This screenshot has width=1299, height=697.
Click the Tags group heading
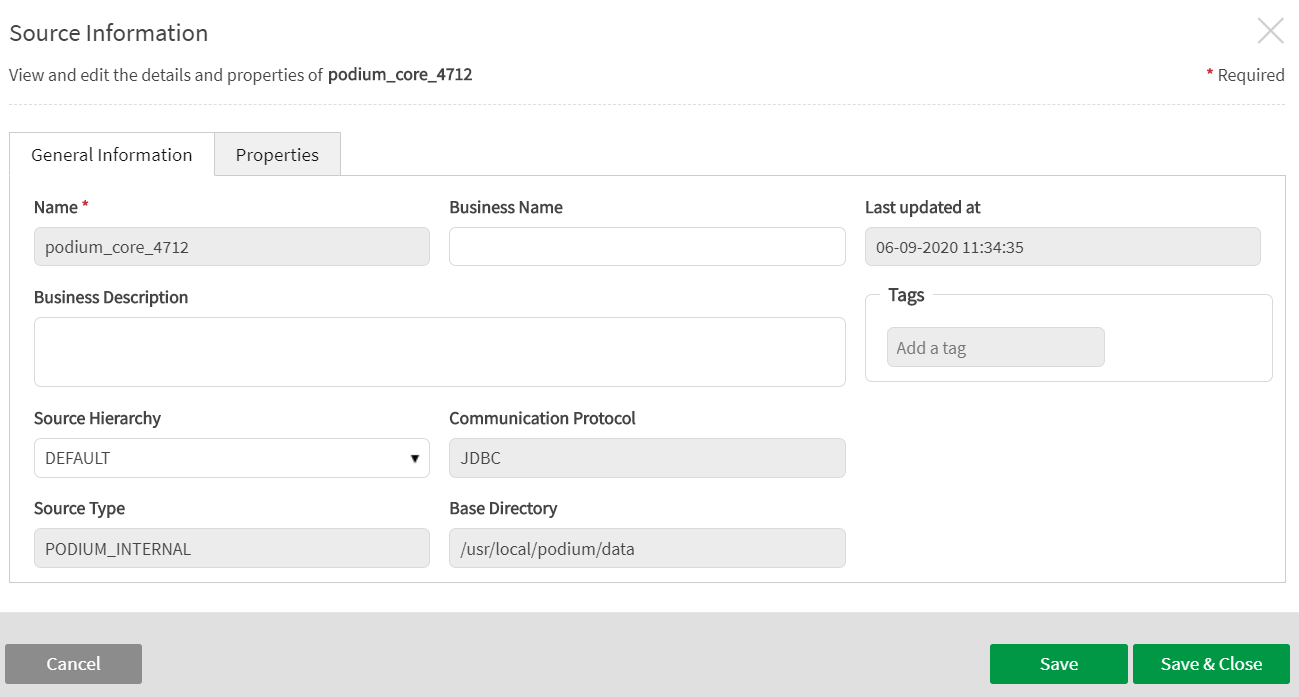click(906, 295)
